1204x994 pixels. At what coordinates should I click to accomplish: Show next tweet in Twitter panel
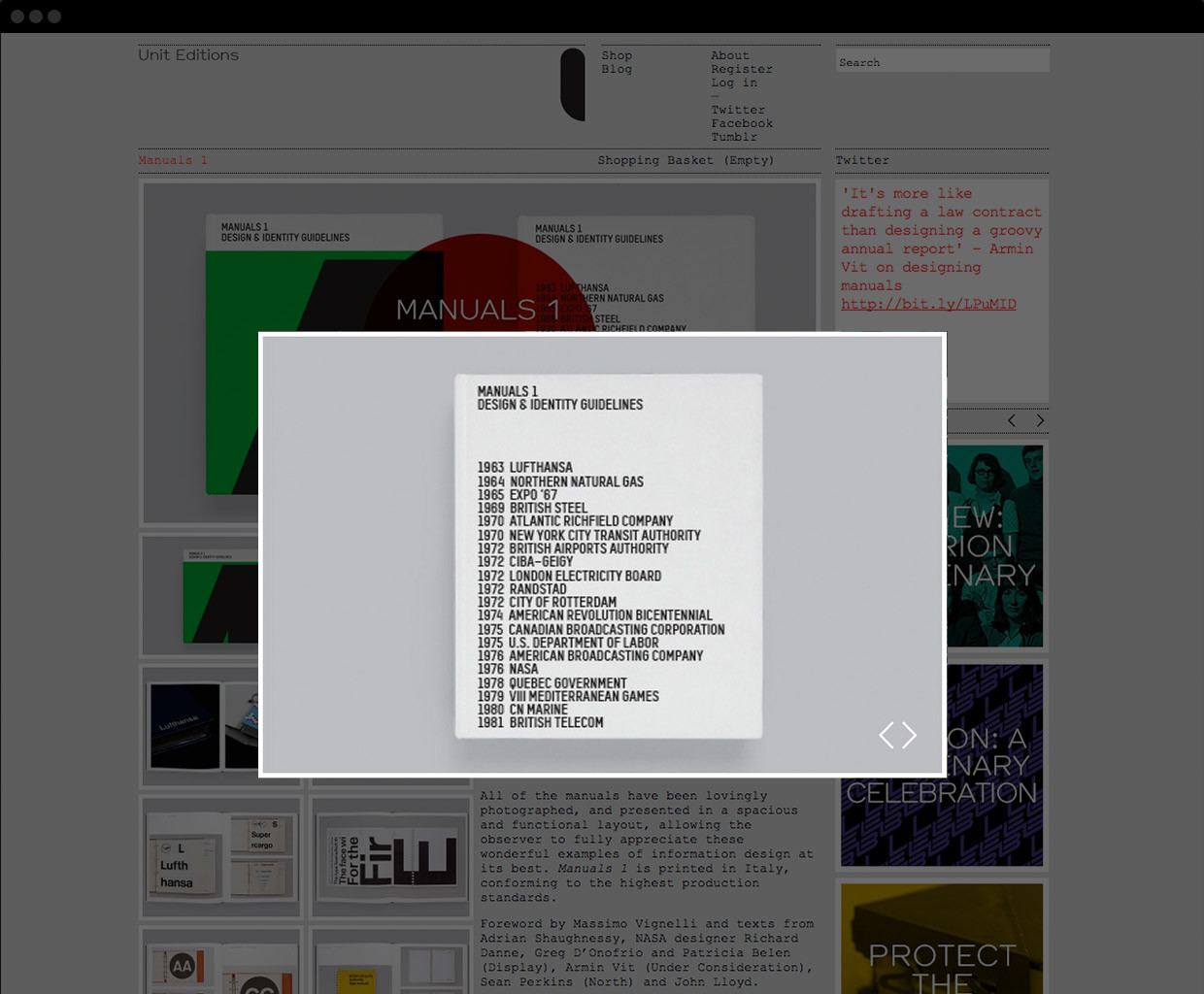tap(1040, 420)
